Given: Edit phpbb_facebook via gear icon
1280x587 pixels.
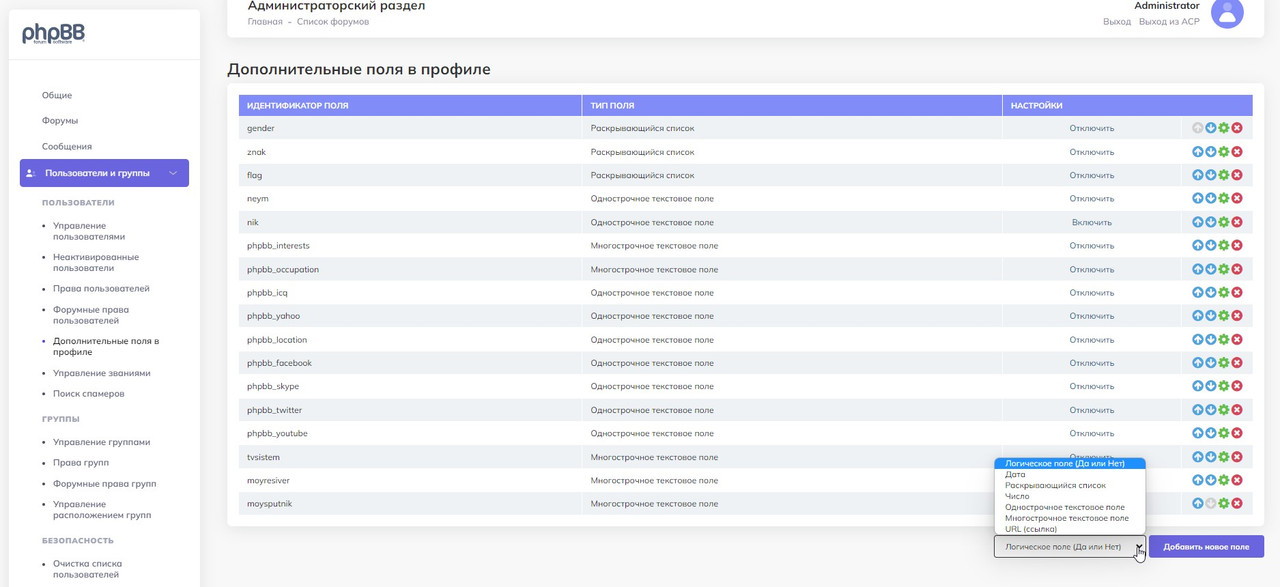Looking at the screenshot, I should [x=1224, y=363].
